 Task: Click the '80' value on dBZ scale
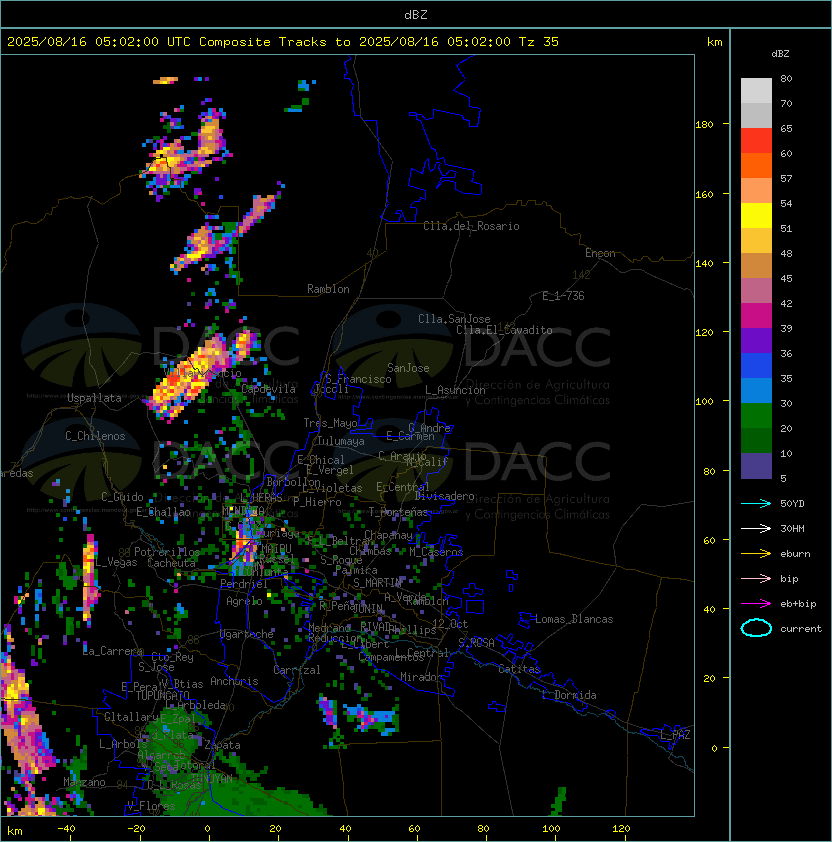786,78
